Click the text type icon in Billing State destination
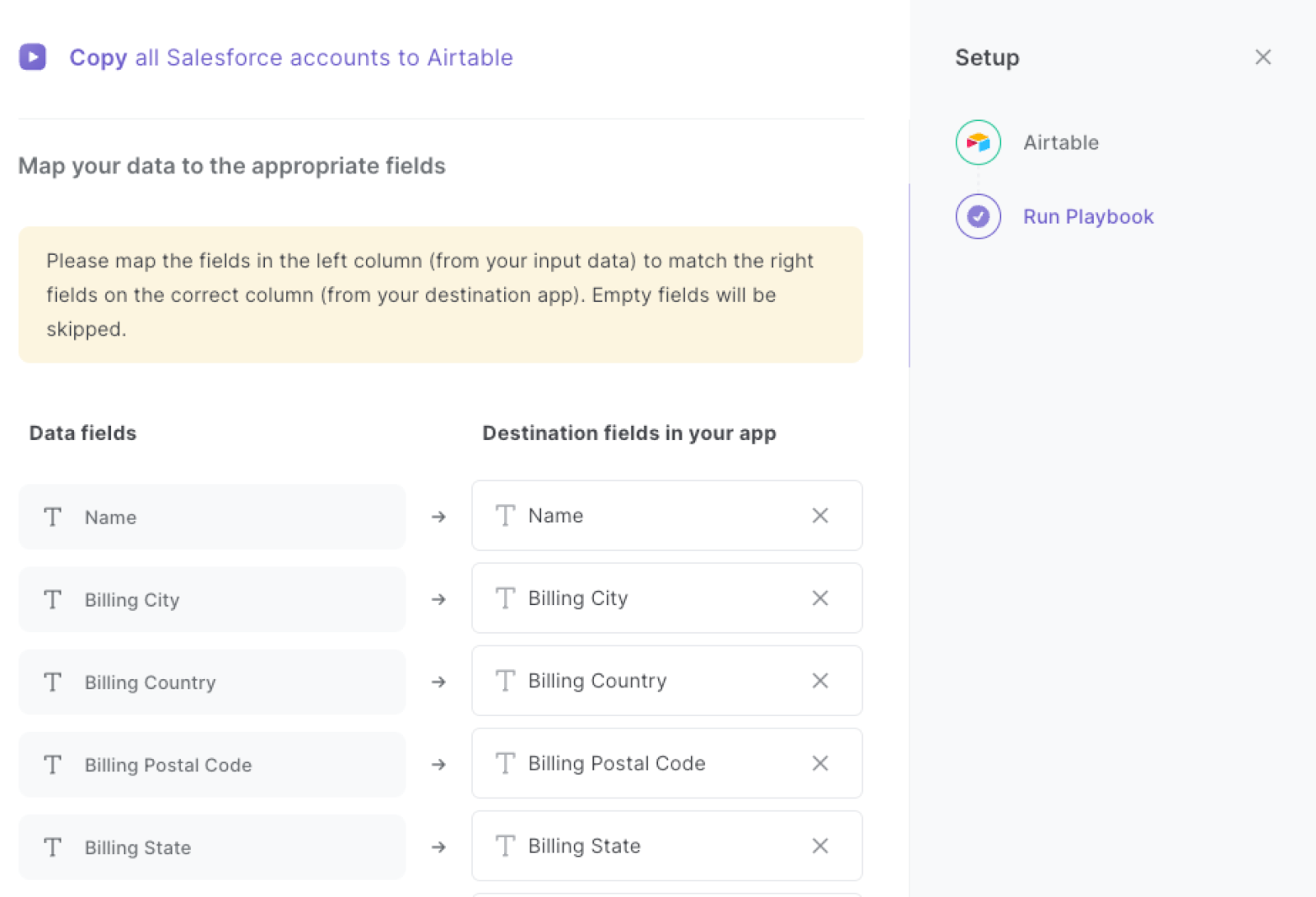Image resolution: width=1316 pixels, height=897 pixels. pos(505,846)
